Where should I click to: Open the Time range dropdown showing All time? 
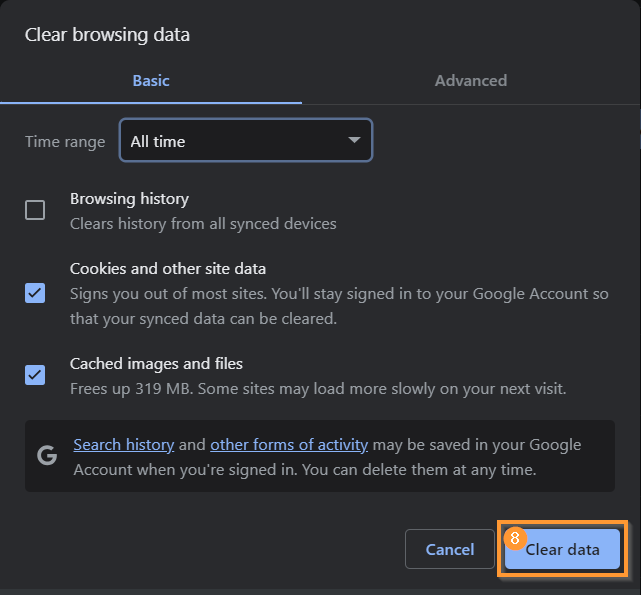[x=246, y=141]
